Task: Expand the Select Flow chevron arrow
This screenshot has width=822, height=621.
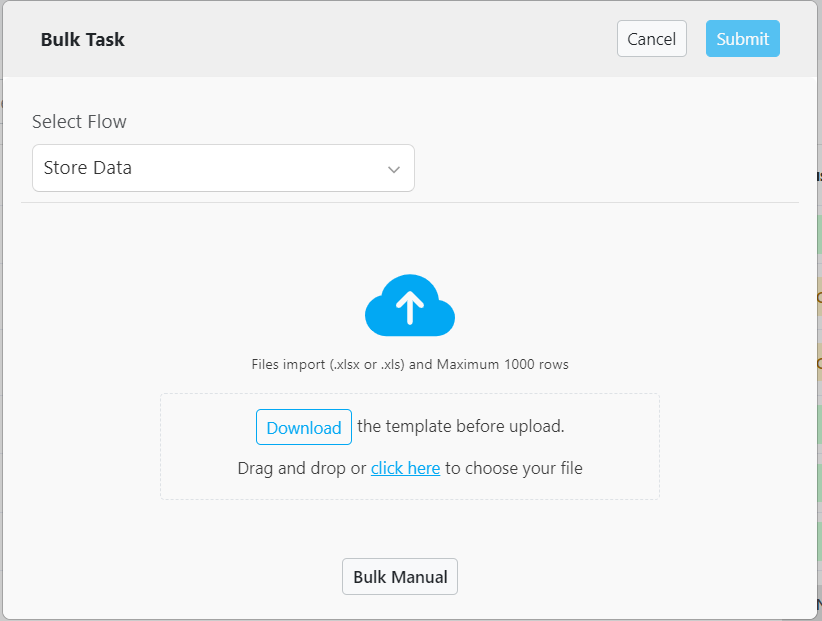Action: 394,169
